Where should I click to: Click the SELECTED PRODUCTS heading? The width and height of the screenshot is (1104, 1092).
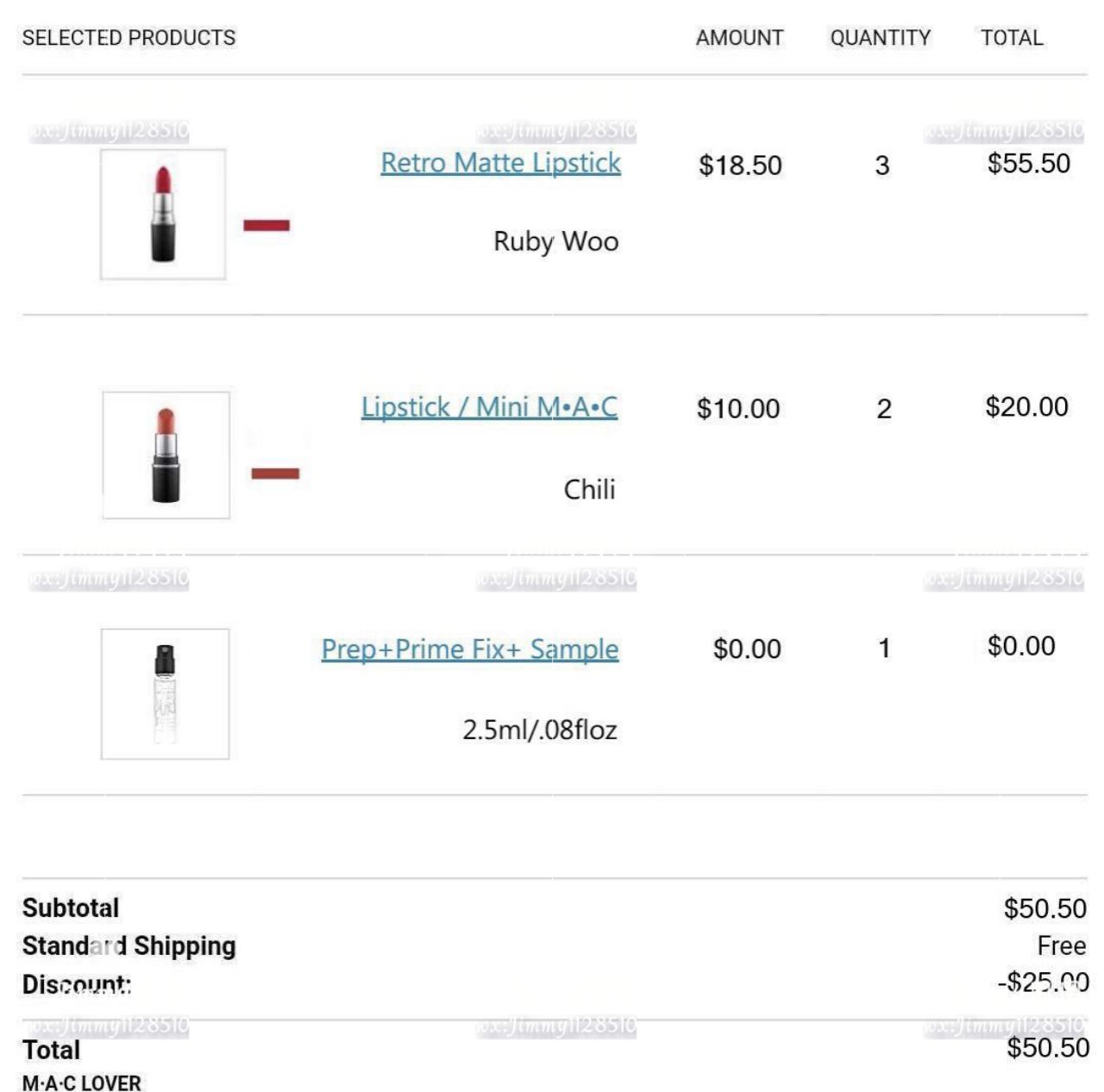tap(129, 38)
